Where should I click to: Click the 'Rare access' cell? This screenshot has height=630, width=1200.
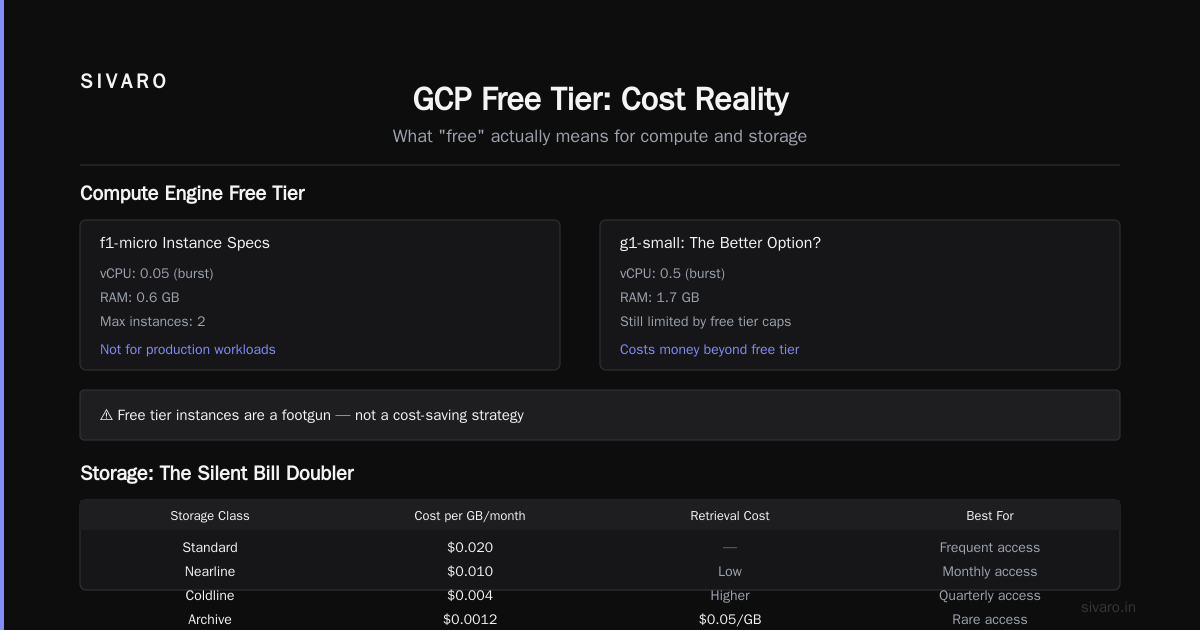click(990, 620)
